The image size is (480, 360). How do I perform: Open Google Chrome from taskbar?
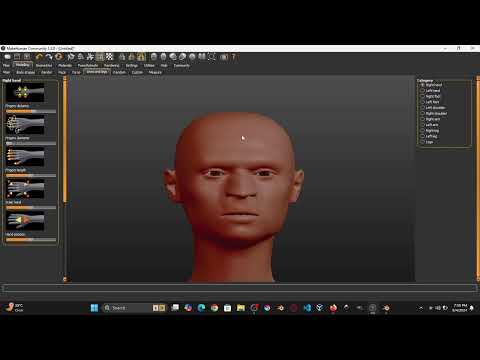point(214,308)
